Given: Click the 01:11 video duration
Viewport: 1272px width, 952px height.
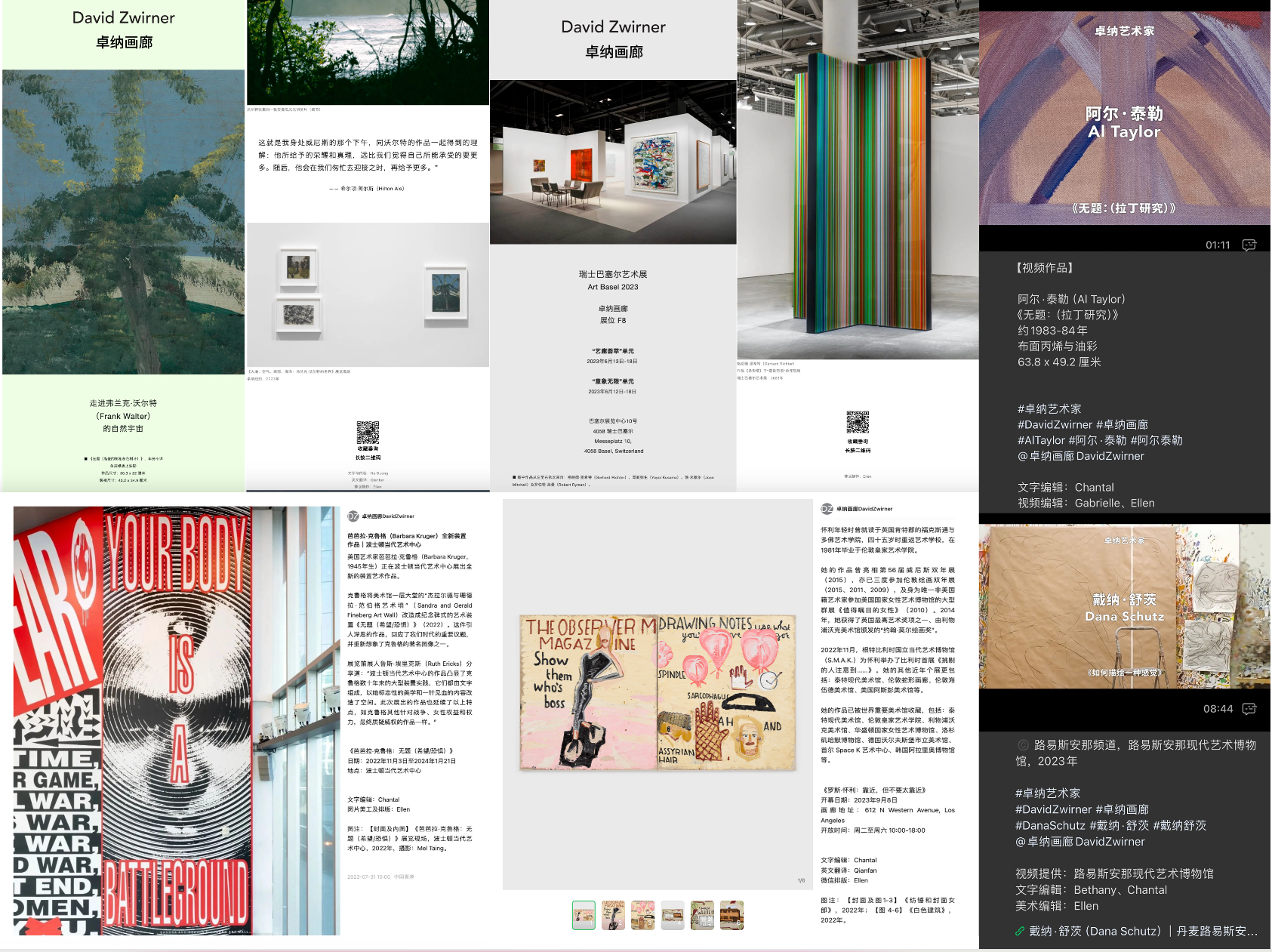Looking at the screenshot, I should click(1218, 245).
